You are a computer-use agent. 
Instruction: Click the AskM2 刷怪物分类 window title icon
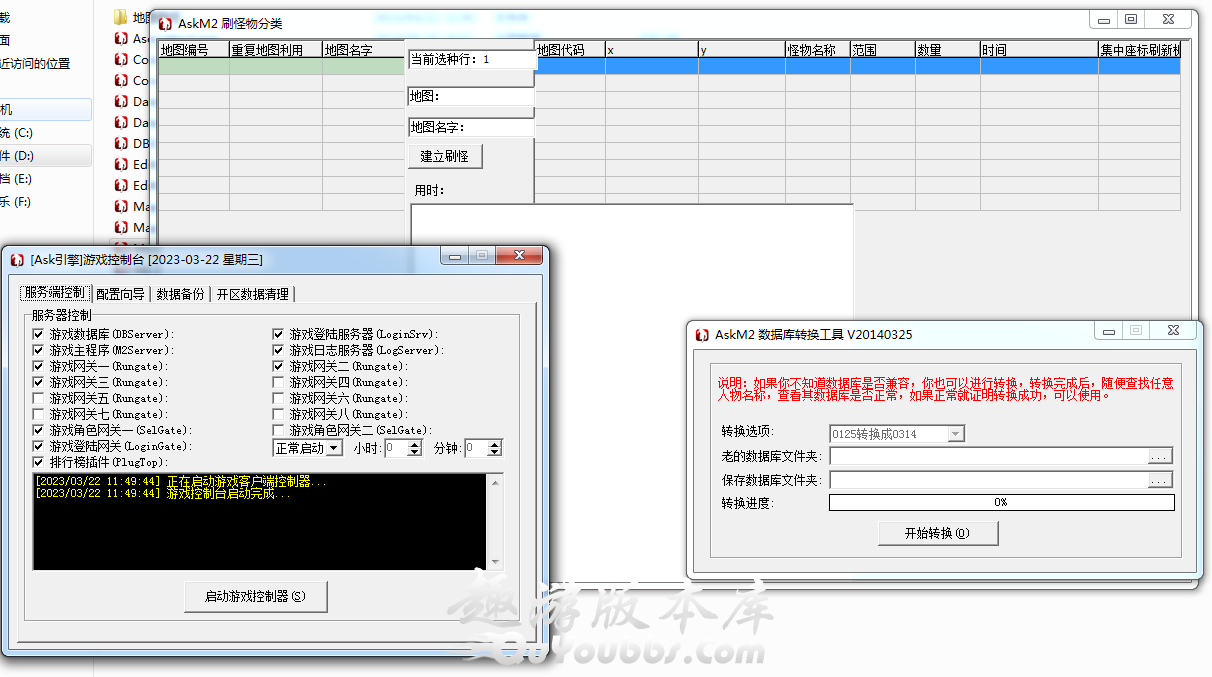165,24
